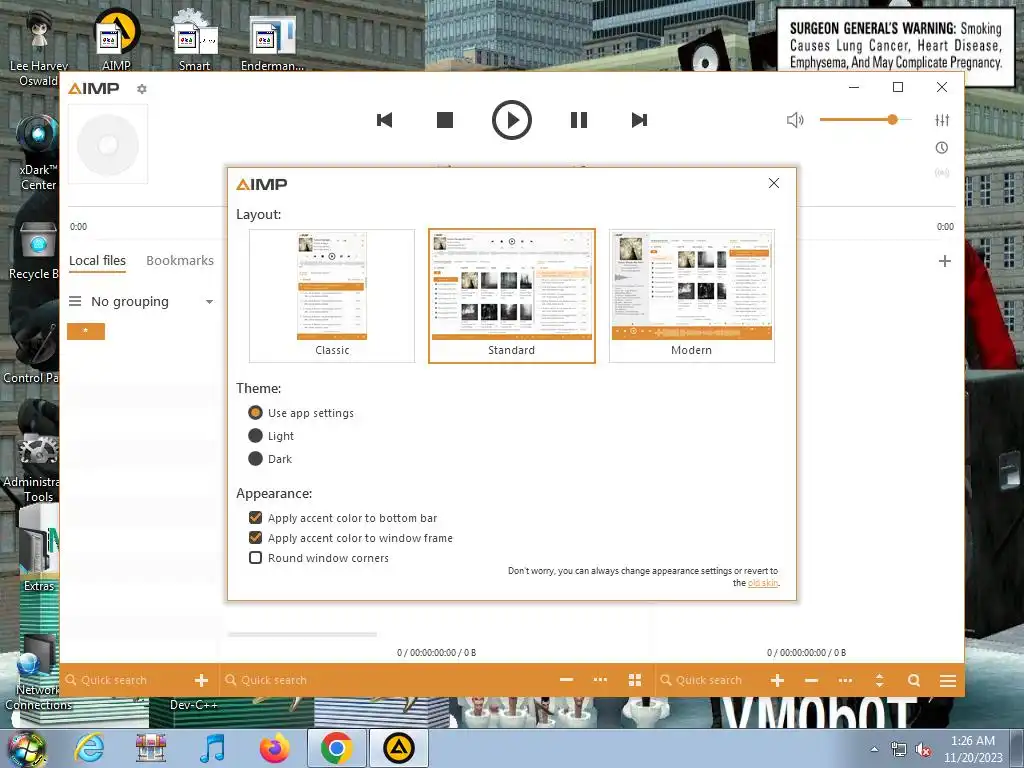The image size is (1024, 768).
Task: Click the hamburger icon beside No grouping
Action: pyautogui.click(x=75, y=301)
